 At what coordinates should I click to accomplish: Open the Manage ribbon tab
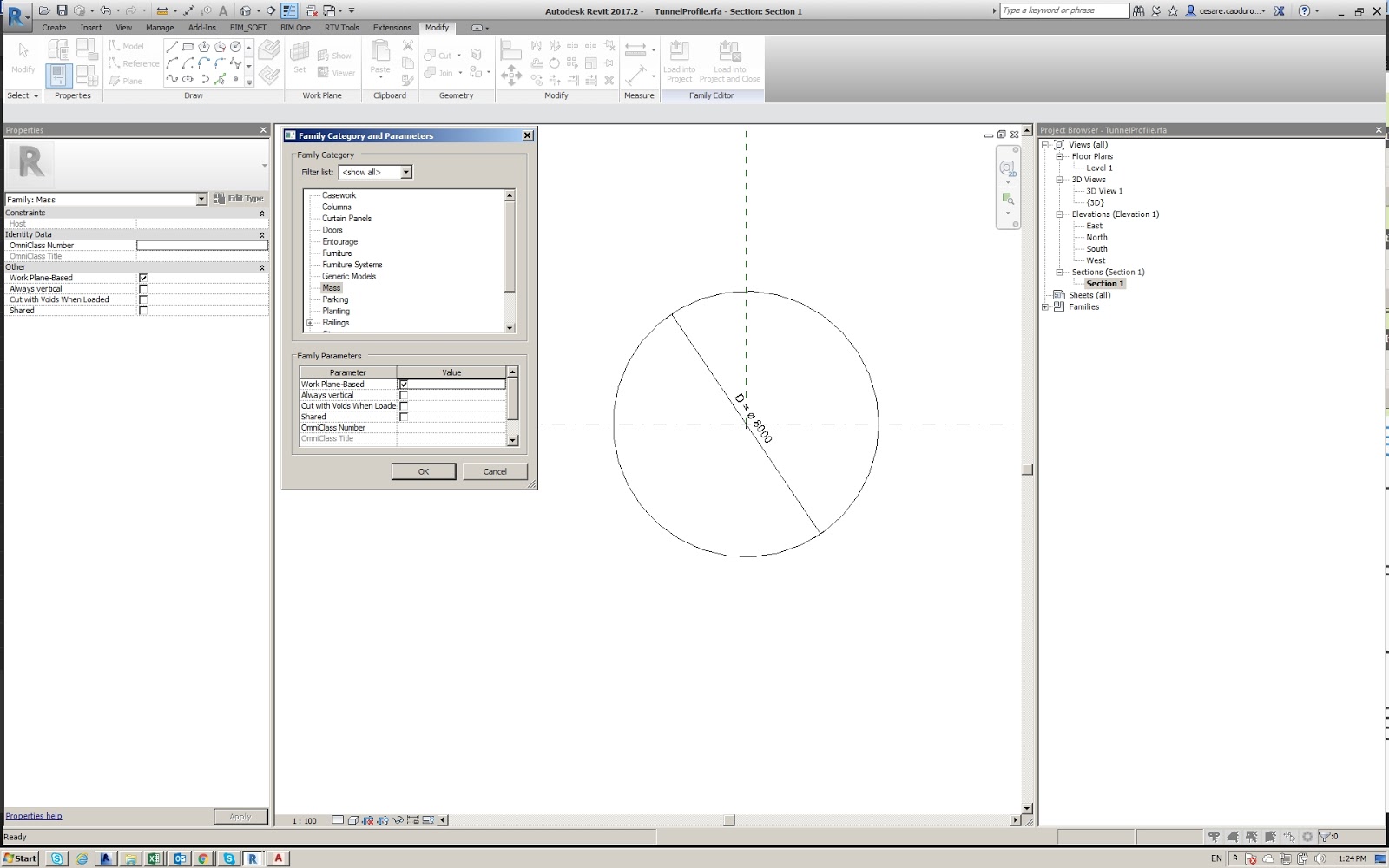coord(160,28)
